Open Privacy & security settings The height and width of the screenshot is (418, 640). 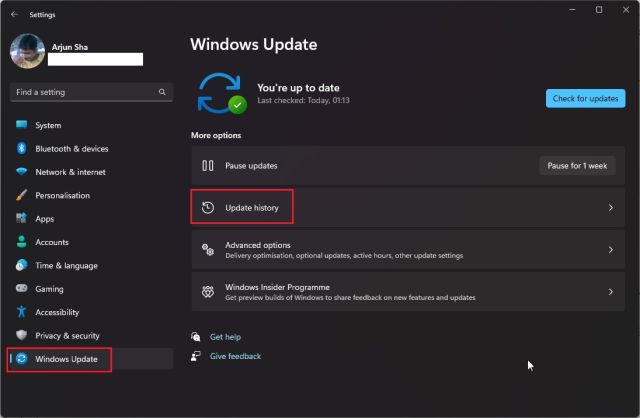(x=91, y=336)
